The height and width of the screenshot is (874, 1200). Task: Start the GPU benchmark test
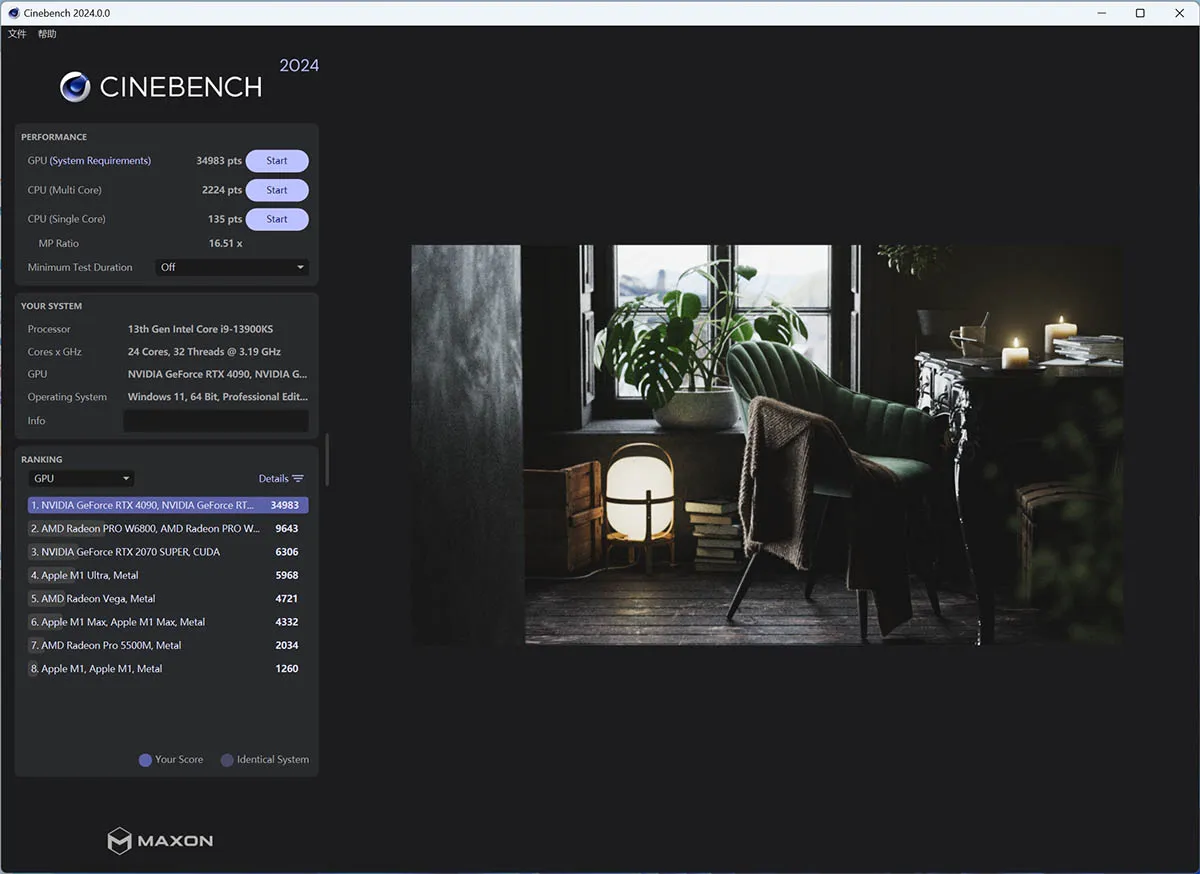277,161
